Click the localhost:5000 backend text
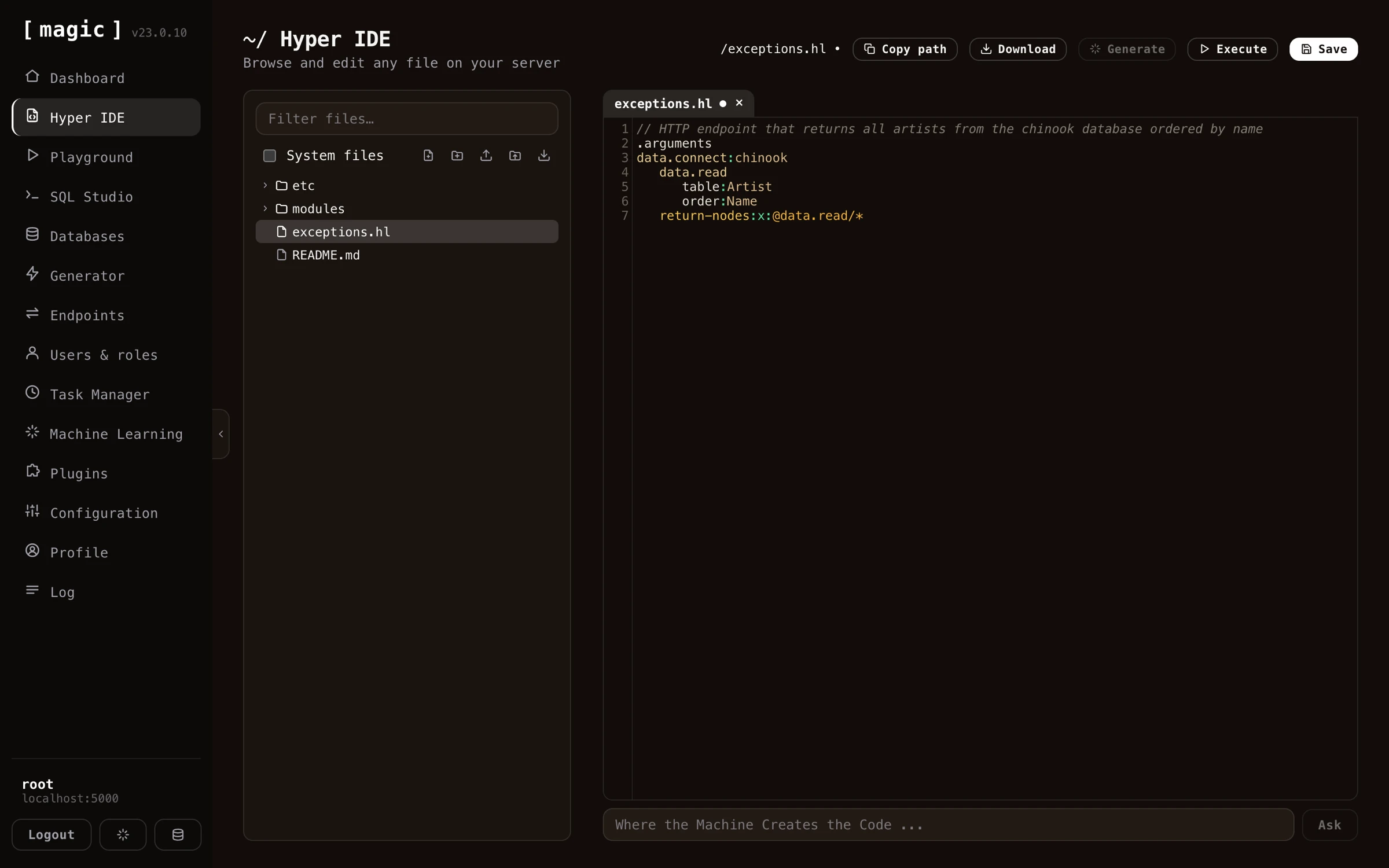This screenshot has height=868, width=1389. coord(70,799)
